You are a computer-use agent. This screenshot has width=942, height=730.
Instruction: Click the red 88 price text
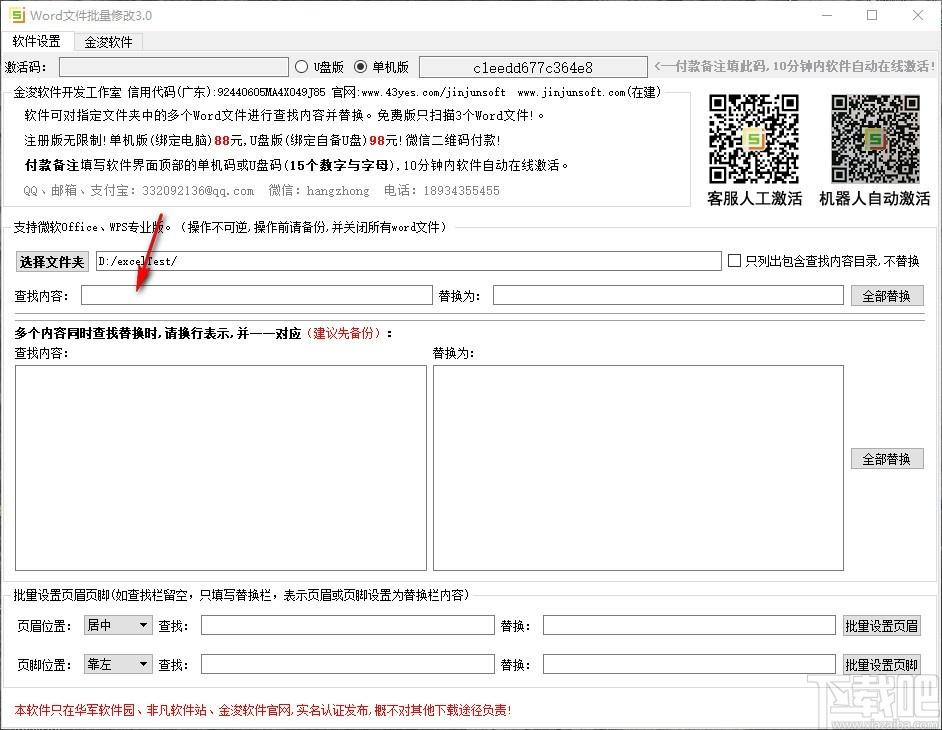pyautogui.click(x=222, y=141)
